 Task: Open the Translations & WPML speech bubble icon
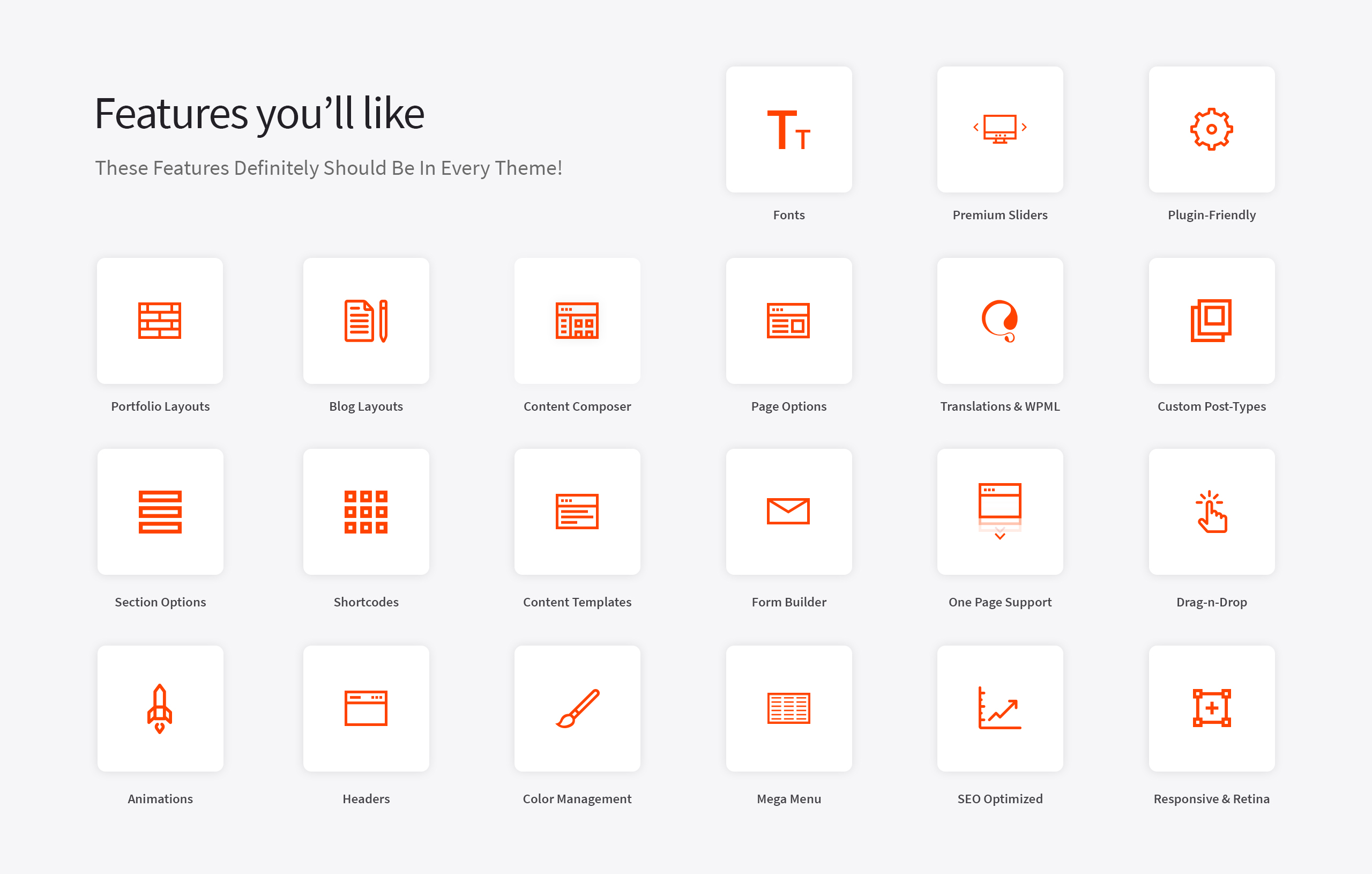point(1000,321)
